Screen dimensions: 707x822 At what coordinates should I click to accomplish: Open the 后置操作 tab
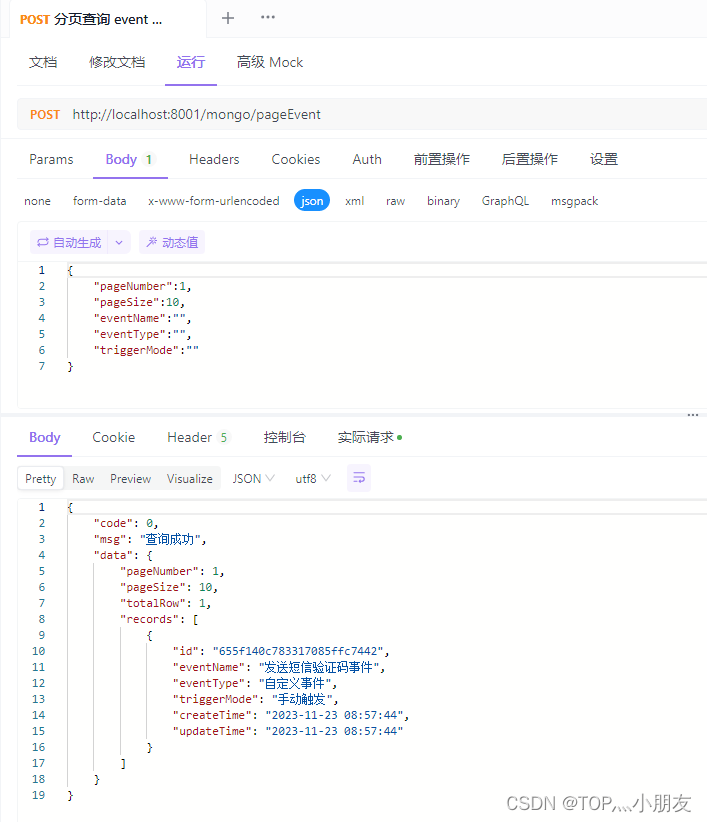pyautogui.click(x=529, y=159)
